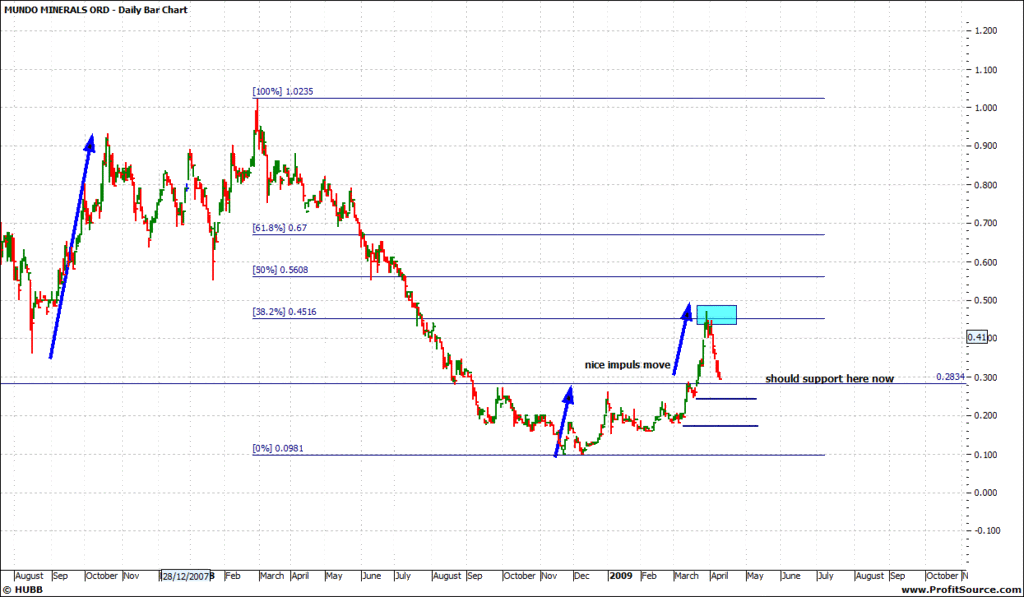Click the 'nice impuls move' annotation text

(x=627, y=364)
